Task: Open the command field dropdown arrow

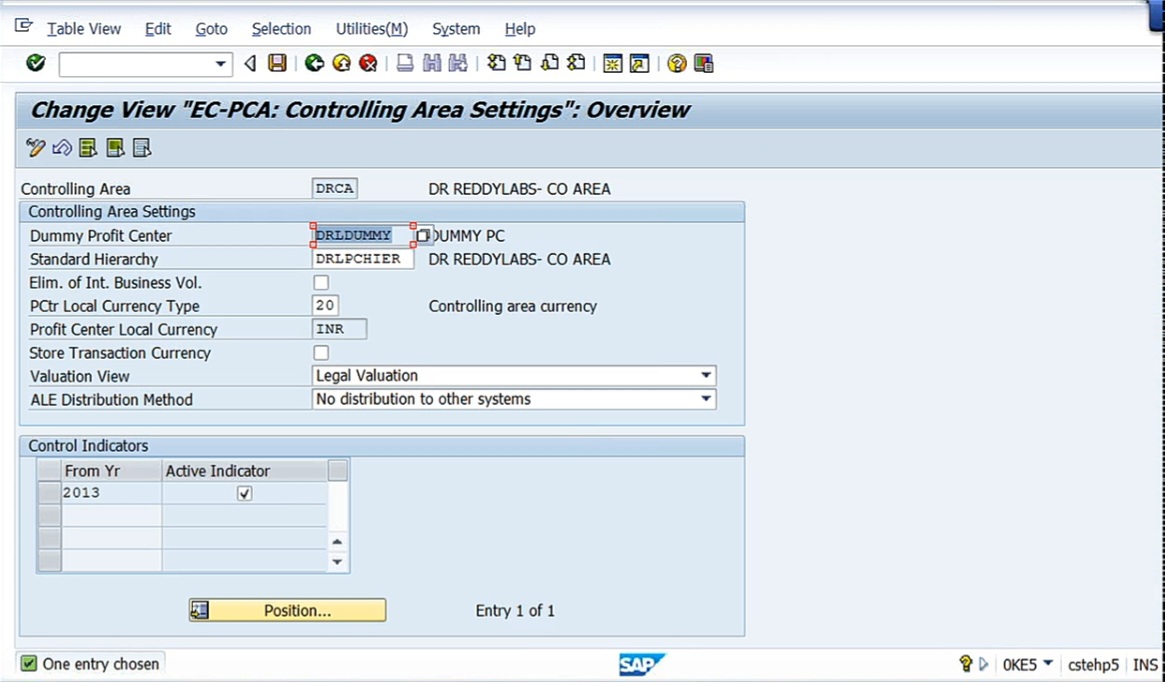Action: coord(220,64)
